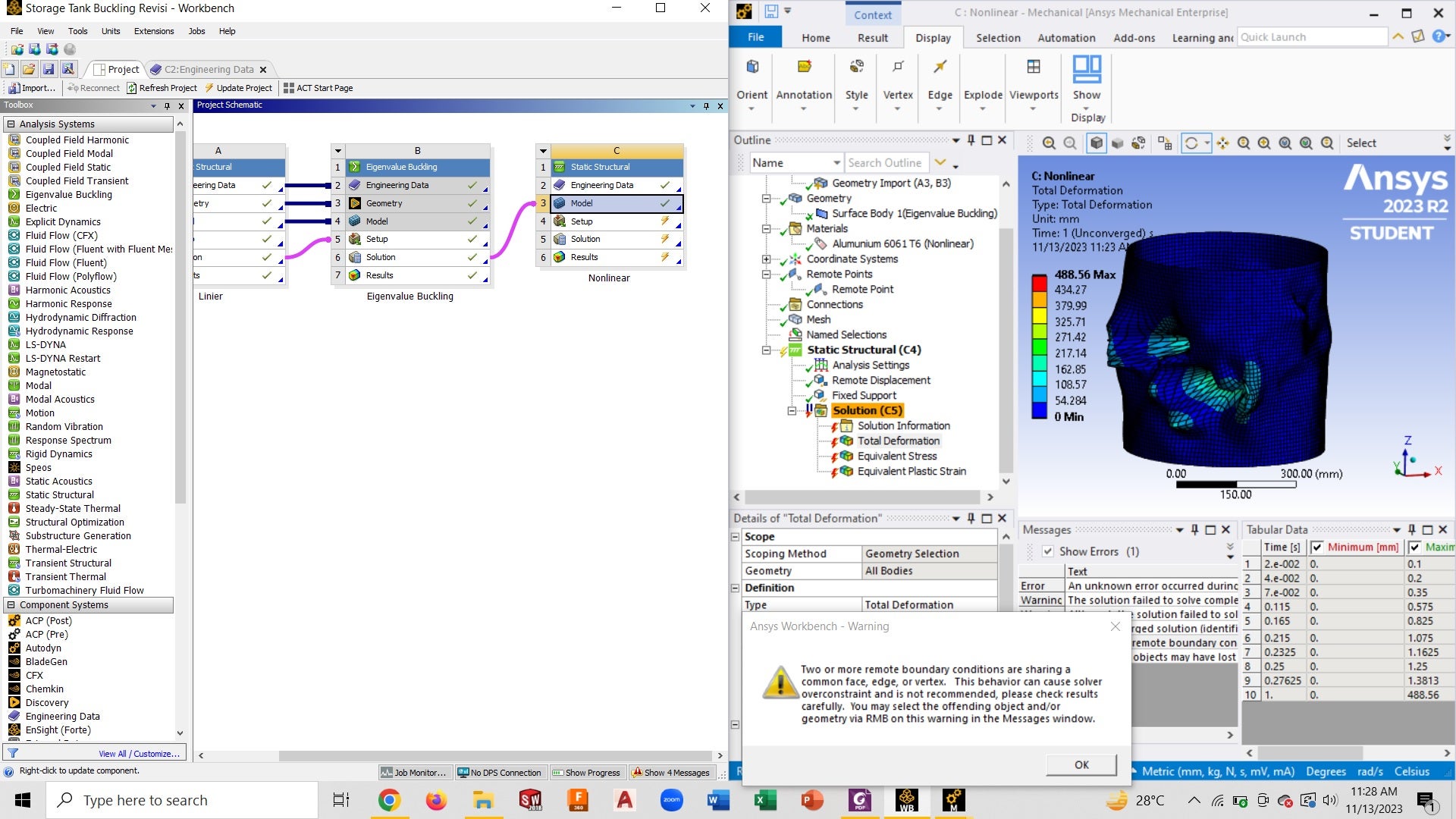Click the Refresh Project button
This screenshot has width=1456, height=819.
[162, 88]
